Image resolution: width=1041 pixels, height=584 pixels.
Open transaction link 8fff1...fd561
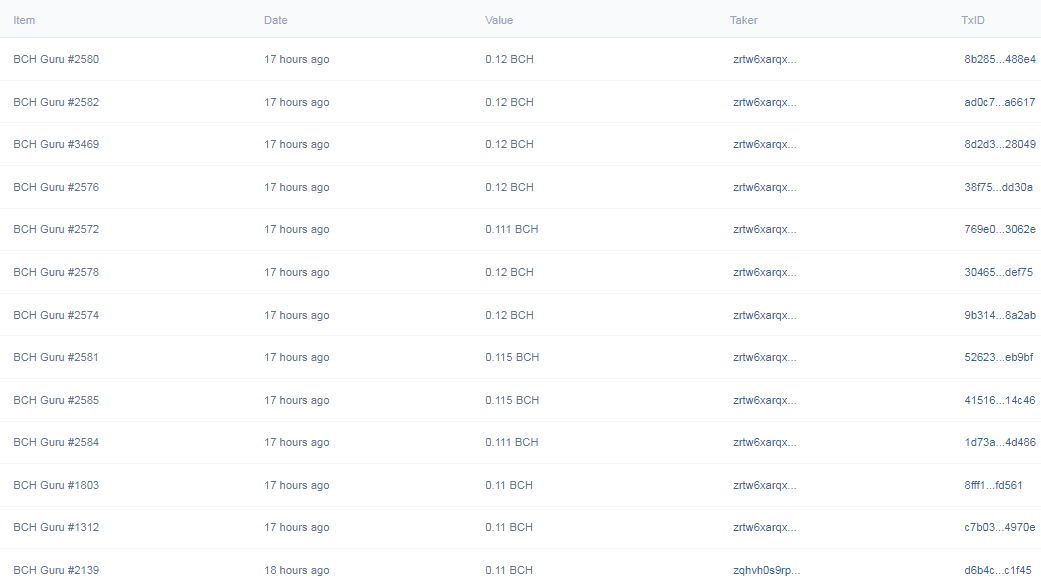tap(993, 485)
